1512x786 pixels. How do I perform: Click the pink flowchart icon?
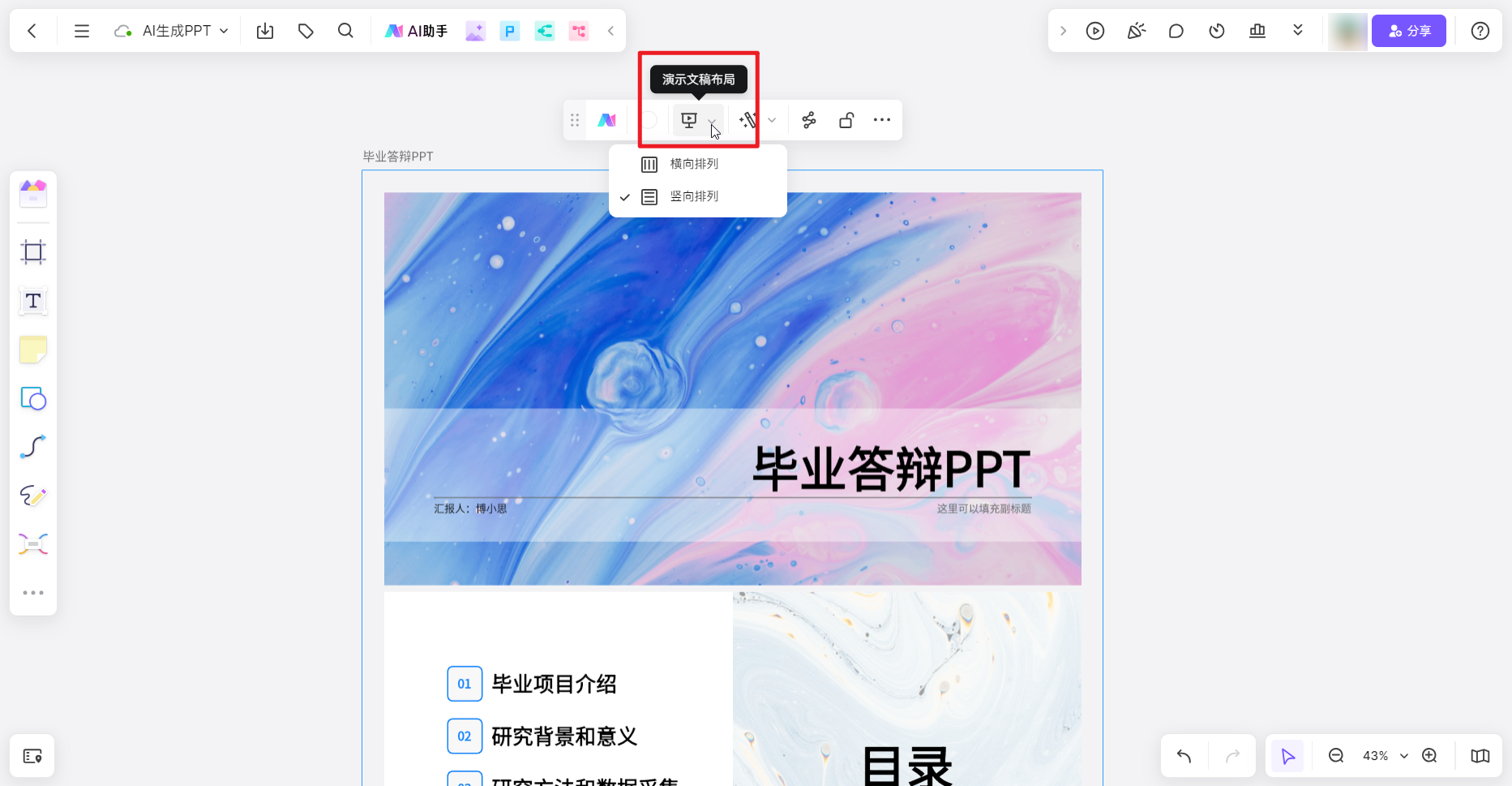tap(579, 31)
